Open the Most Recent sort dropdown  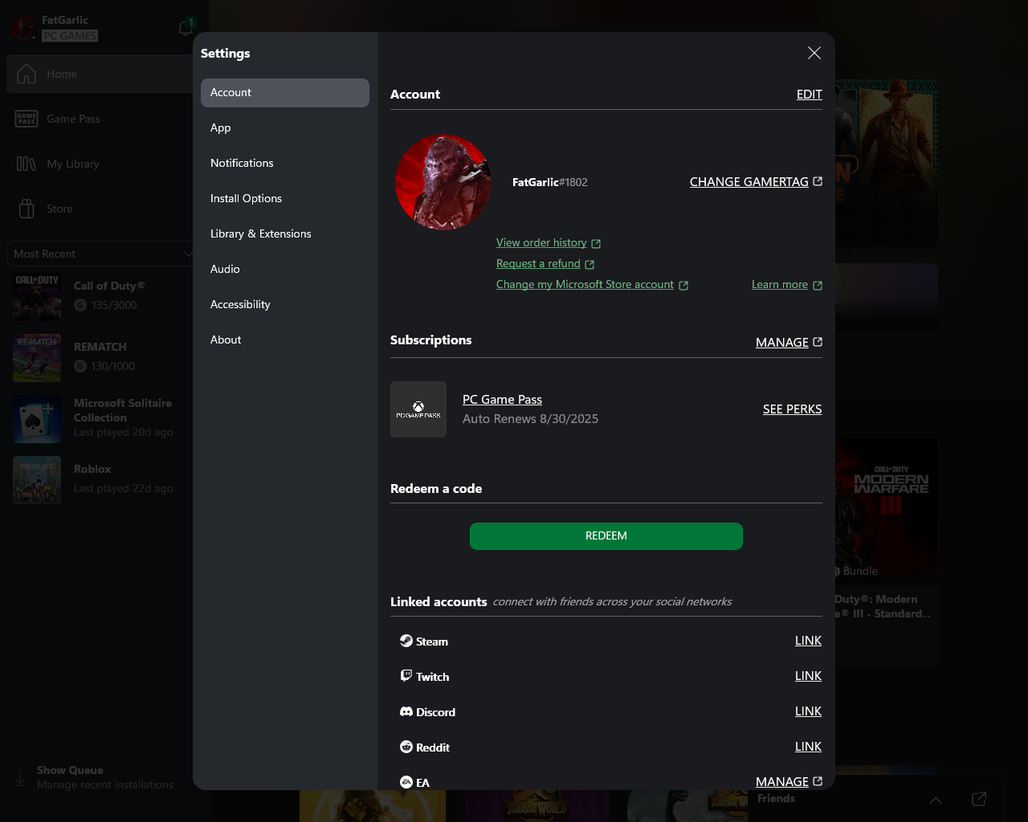[x=102, y=254]
